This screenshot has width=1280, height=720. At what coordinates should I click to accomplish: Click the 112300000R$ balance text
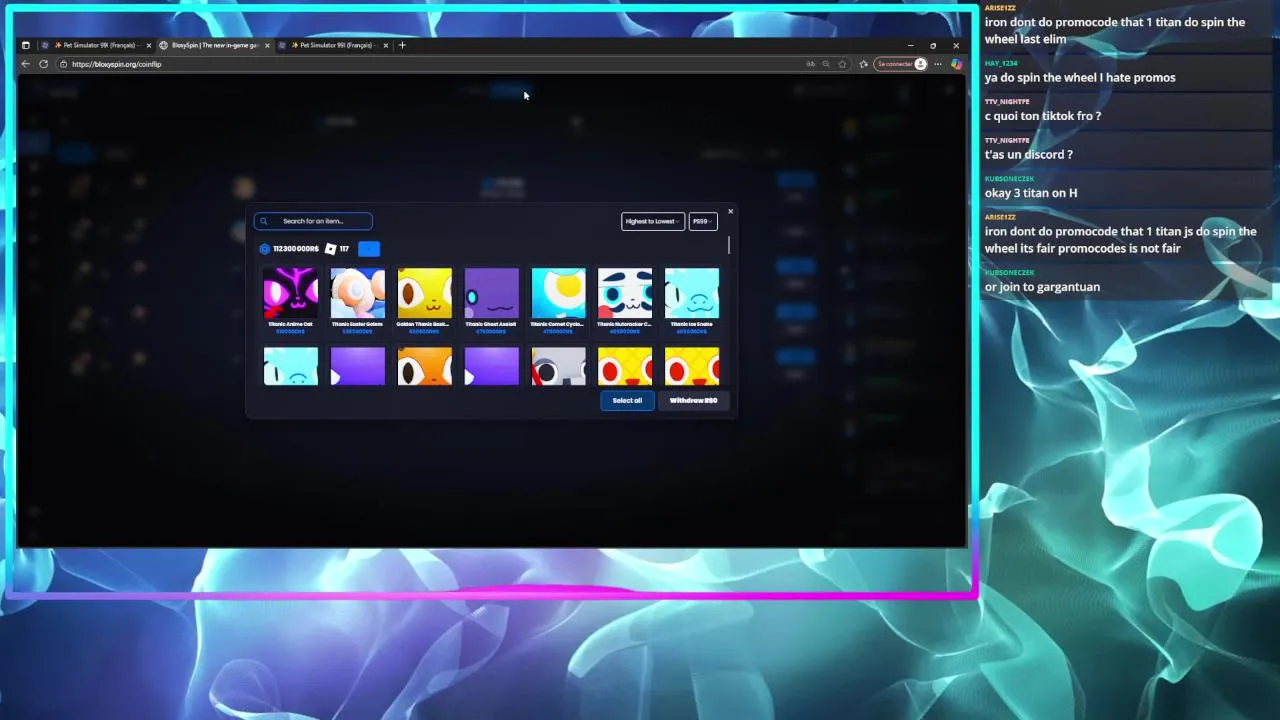coord(296,249)
